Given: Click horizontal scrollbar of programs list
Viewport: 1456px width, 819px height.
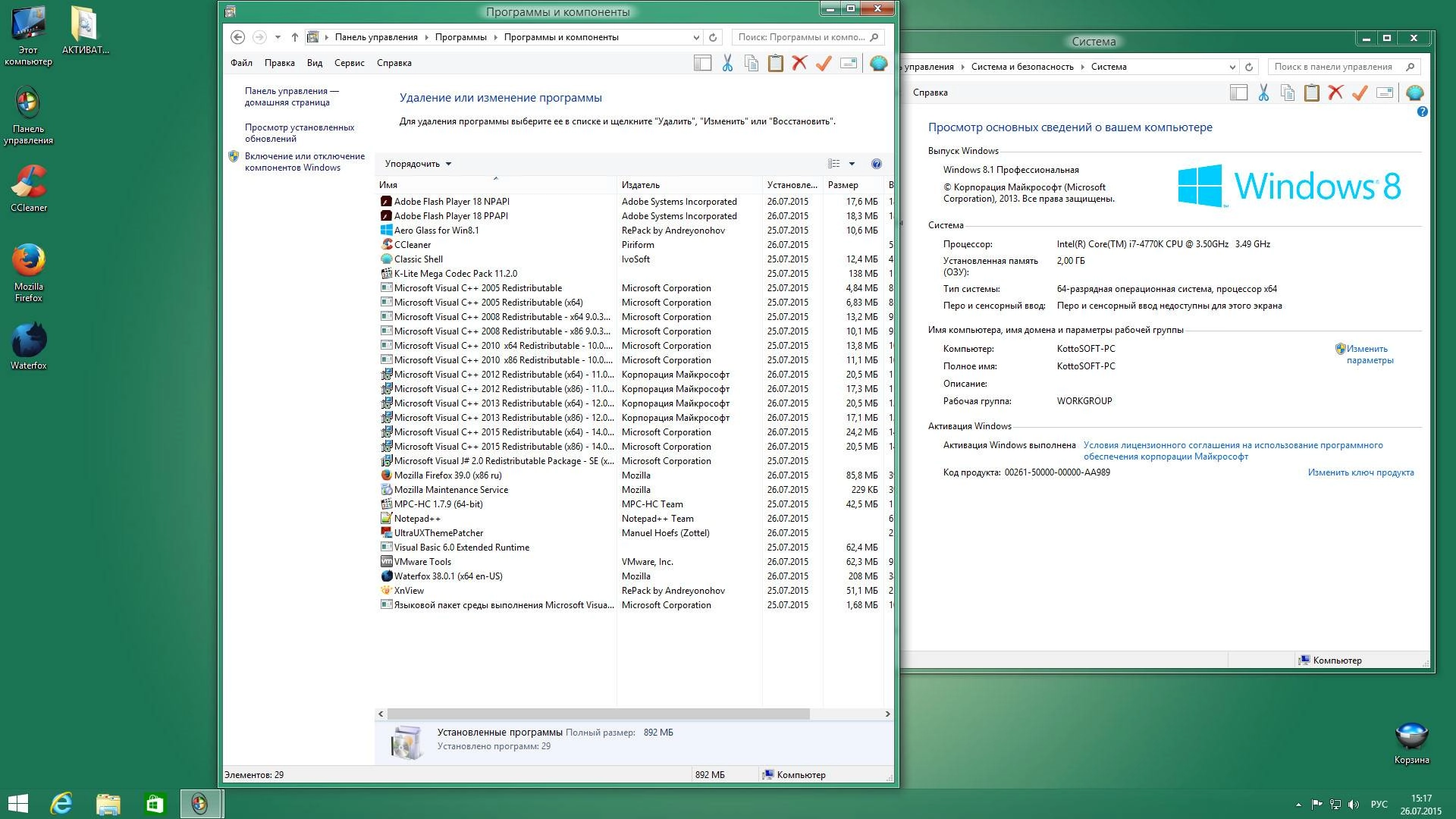Looking at the screenshot, I should (598, 714).
